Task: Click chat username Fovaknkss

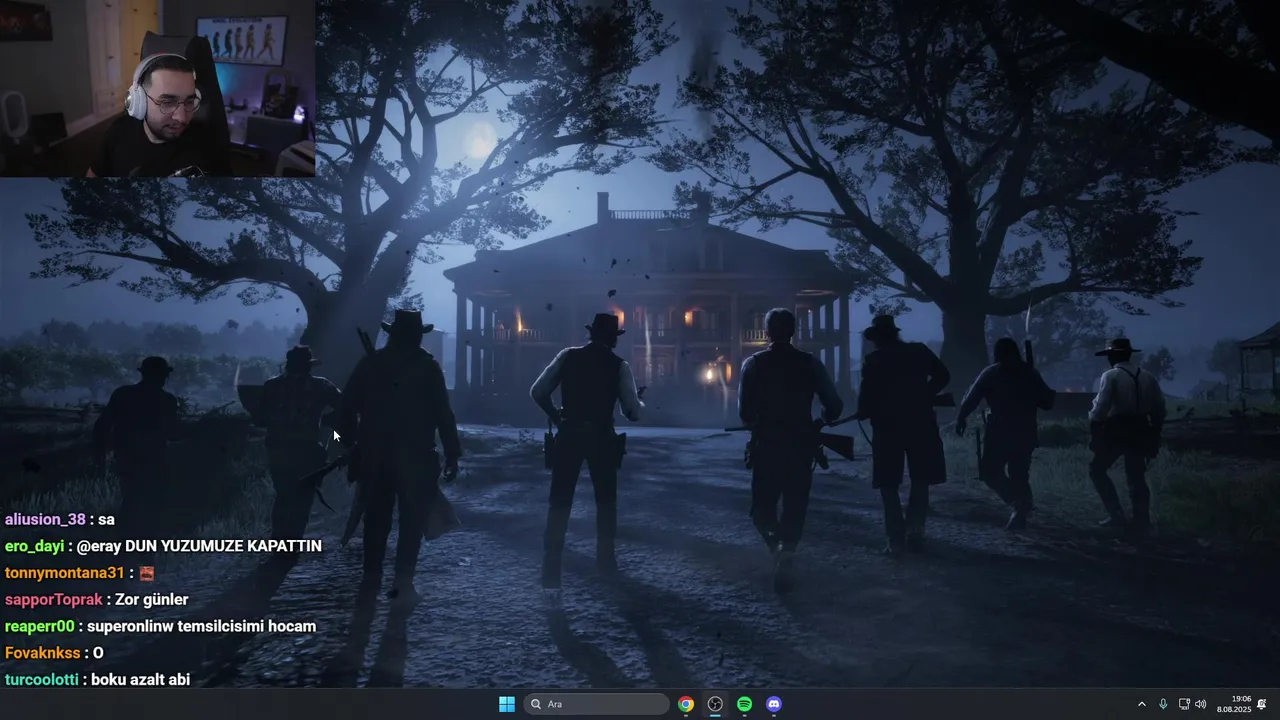Action: tap(41, 653)
